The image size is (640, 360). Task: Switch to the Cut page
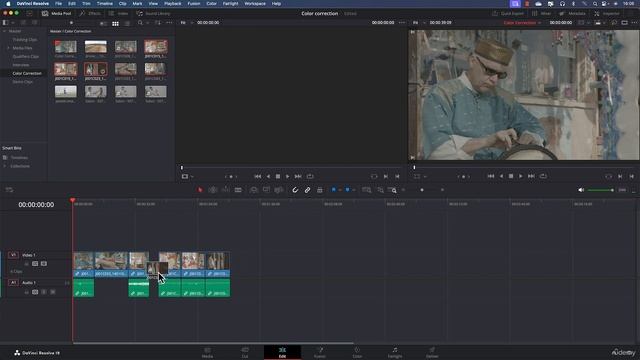[x=244, y=353]
